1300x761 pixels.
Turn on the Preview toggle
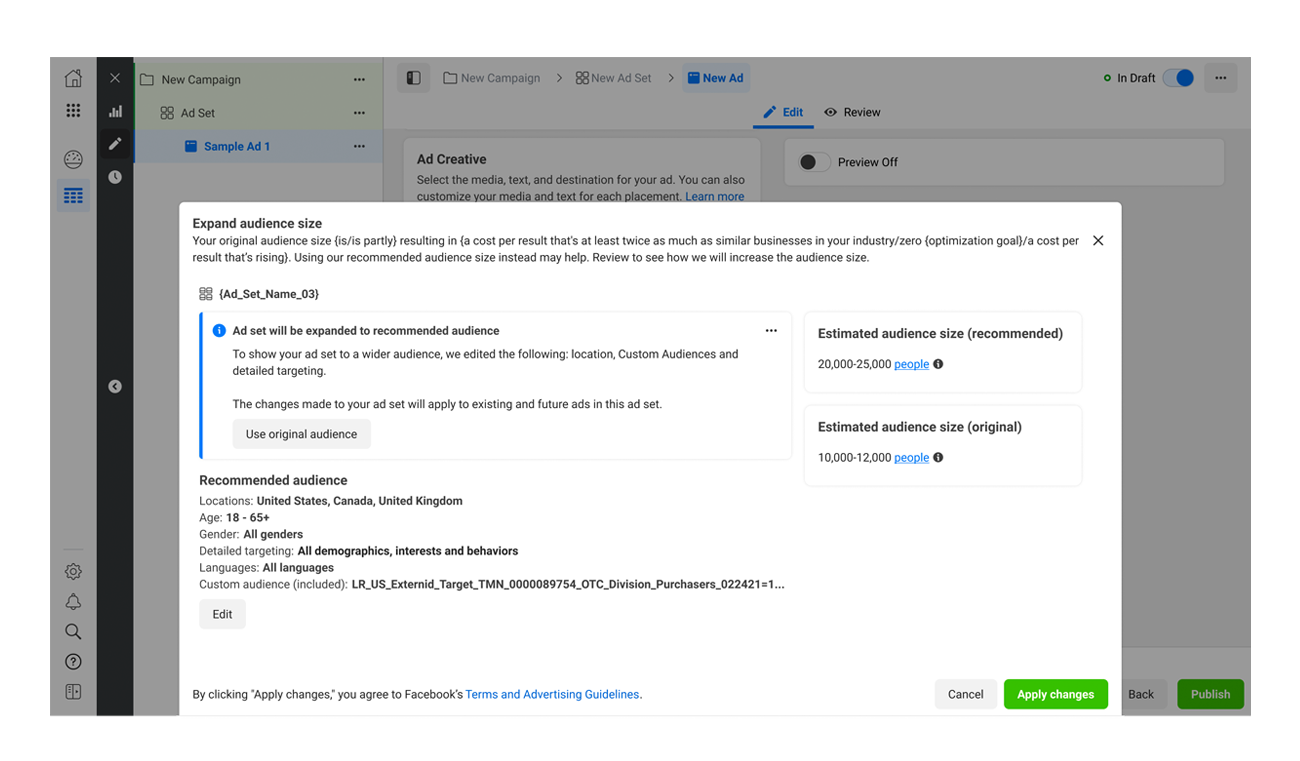click(x=815, y=162)
